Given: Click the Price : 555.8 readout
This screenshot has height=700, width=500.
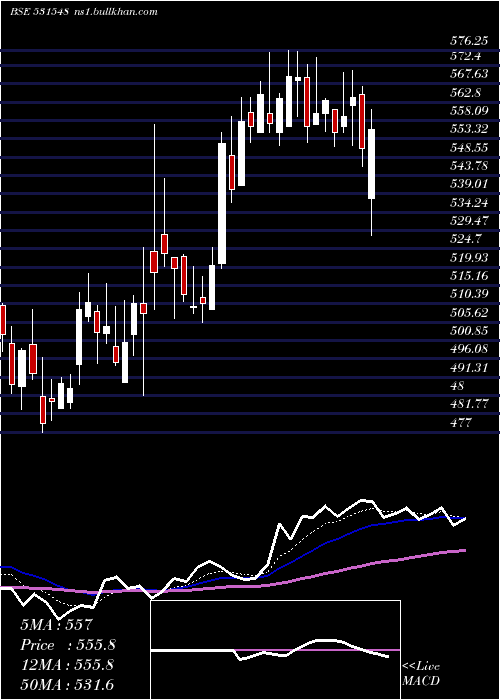Looking at the screenshot, I should [x=68, y=644].
